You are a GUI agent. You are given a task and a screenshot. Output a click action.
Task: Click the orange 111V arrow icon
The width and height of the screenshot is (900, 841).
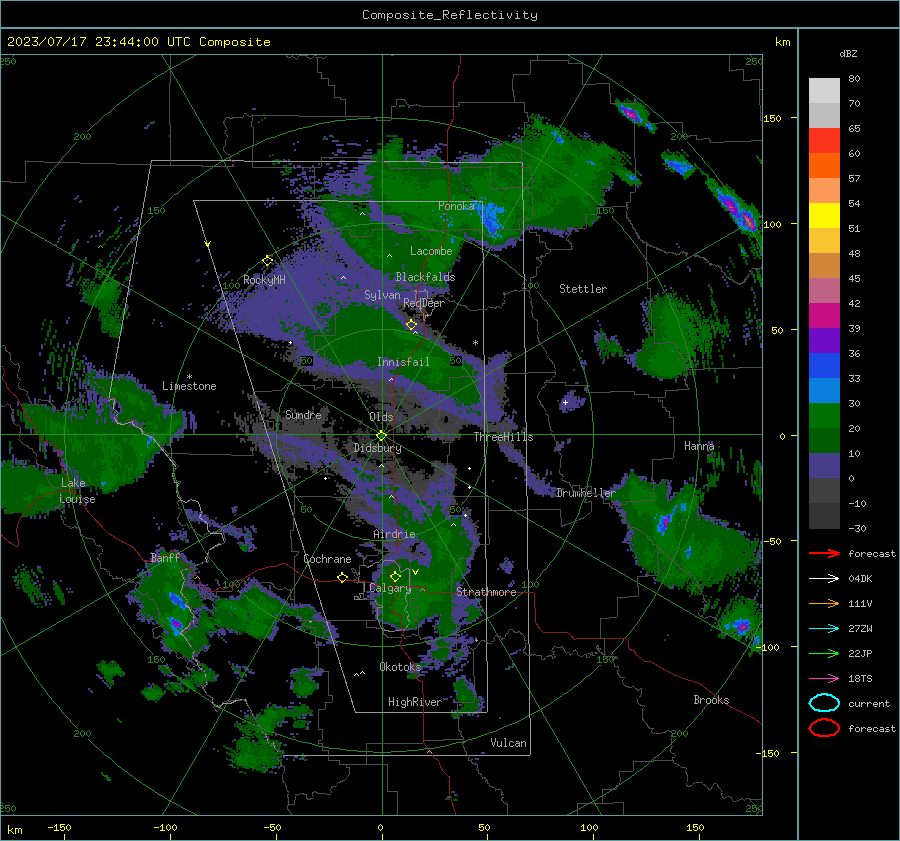[824, 603]
